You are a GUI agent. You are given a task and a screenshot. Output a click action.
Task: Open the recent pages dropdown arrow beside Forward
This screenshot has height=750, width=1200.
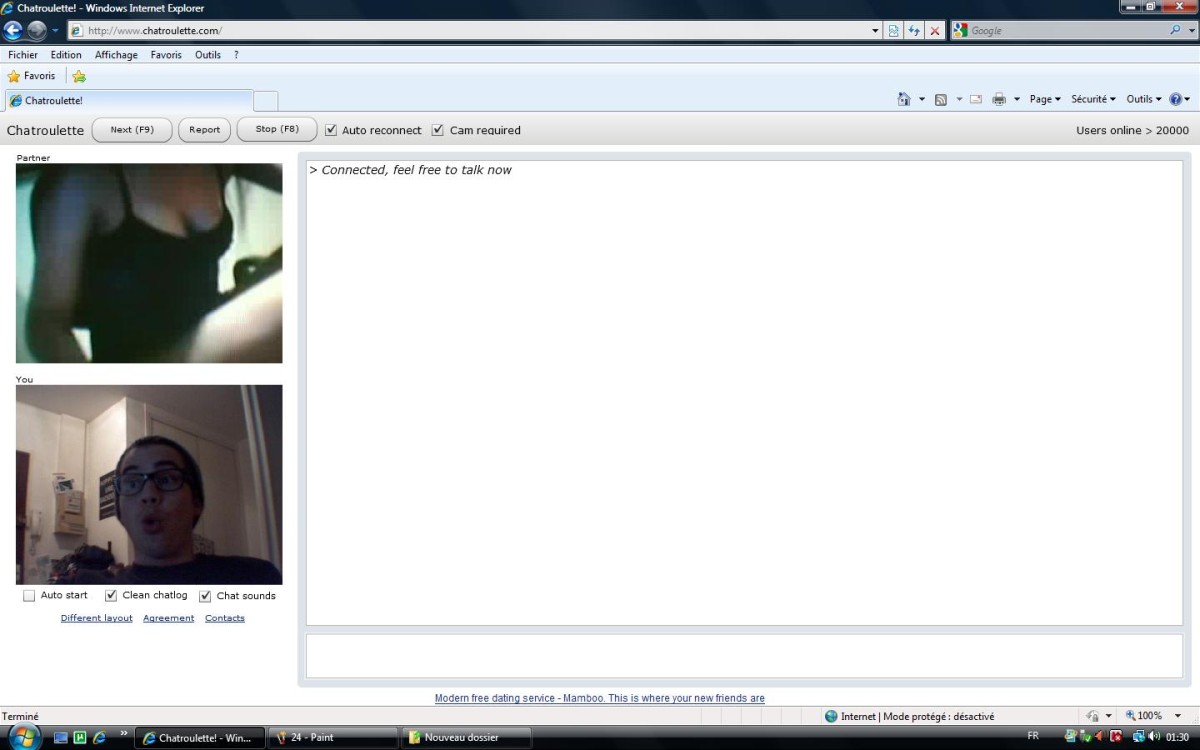(56, 31)
